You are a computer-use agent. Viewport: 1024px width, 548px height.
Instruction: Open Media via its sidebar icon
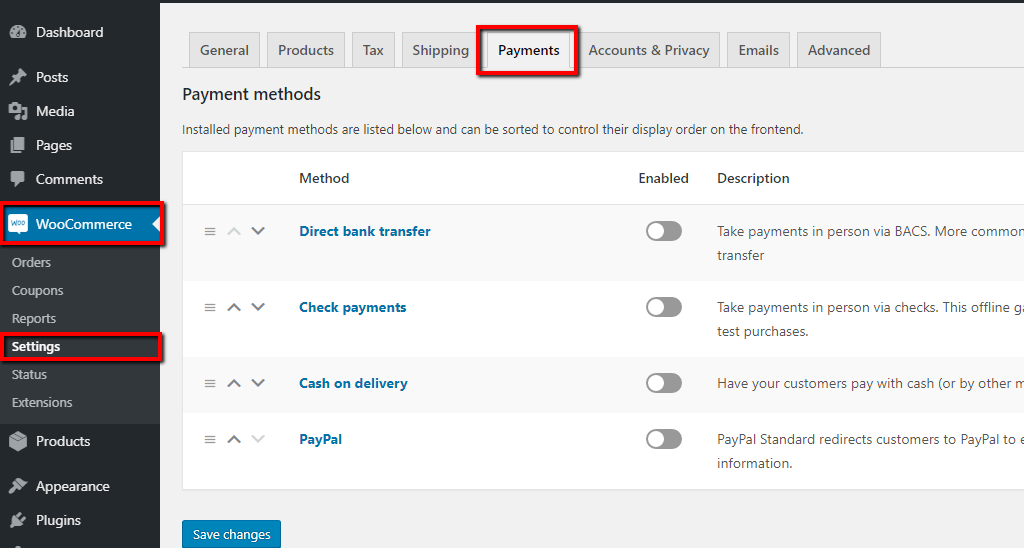[18, 111]
